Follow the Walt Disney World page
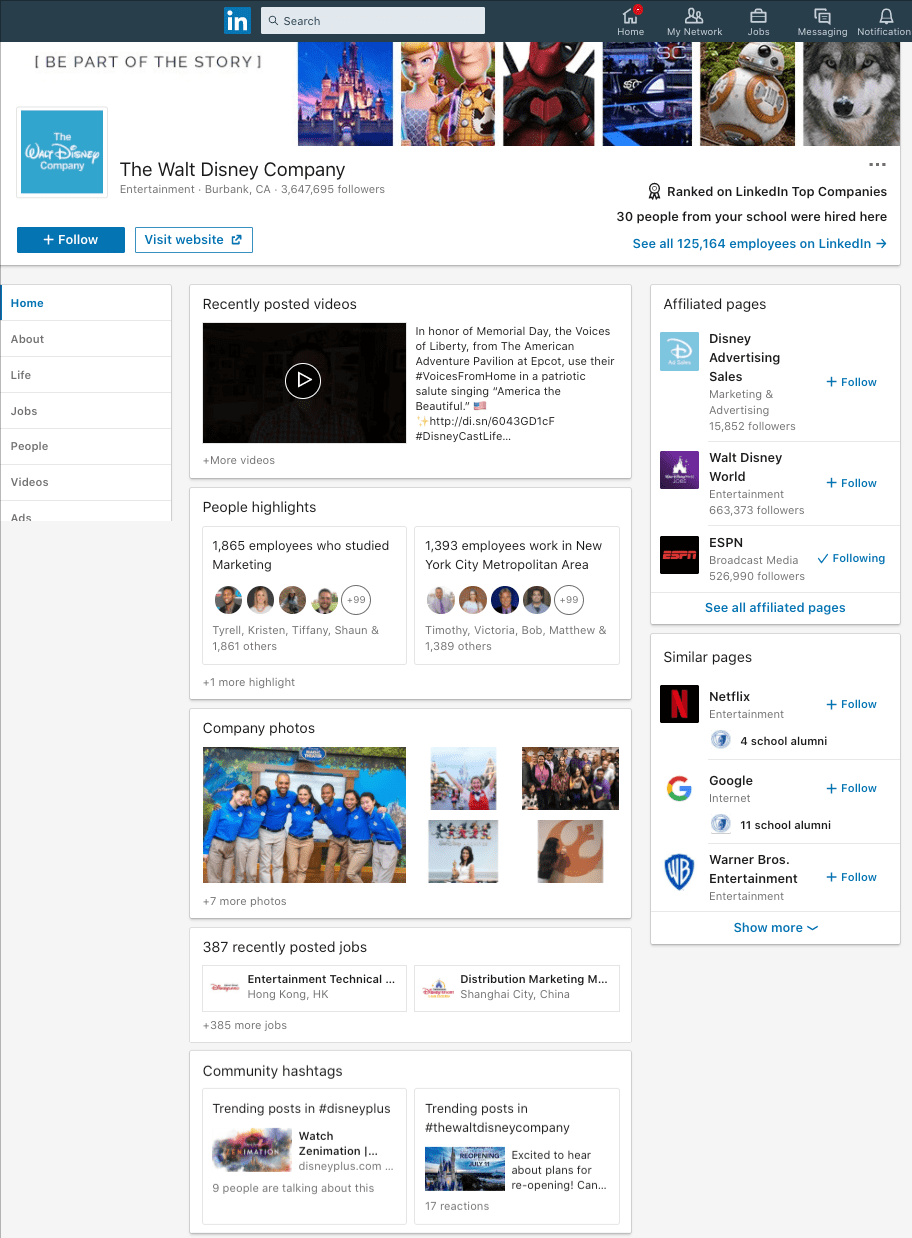The image size is (912, 1238). pyautogui.click(x=851, y=483)
